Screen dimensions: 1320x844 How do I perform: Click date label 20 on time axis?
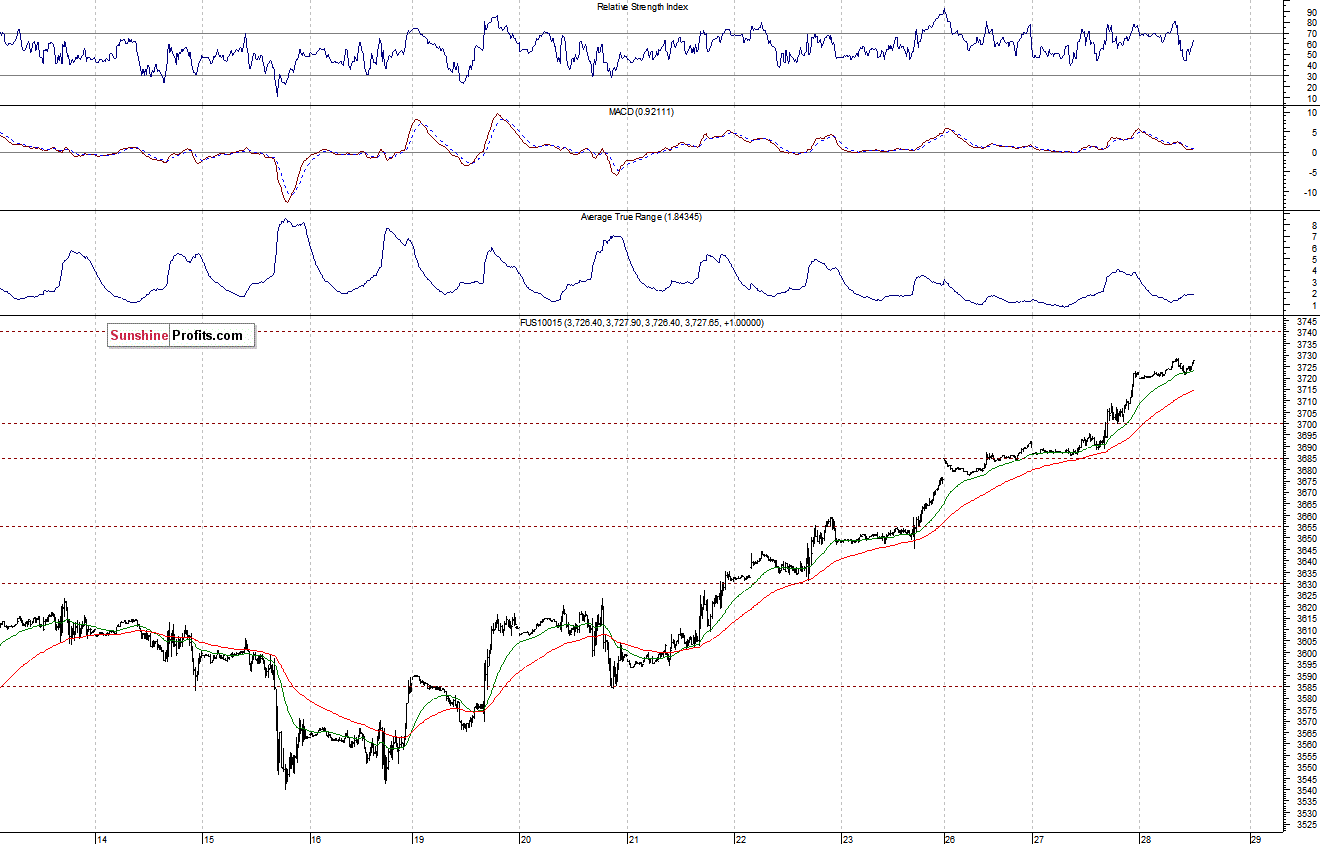pos(526,838)
